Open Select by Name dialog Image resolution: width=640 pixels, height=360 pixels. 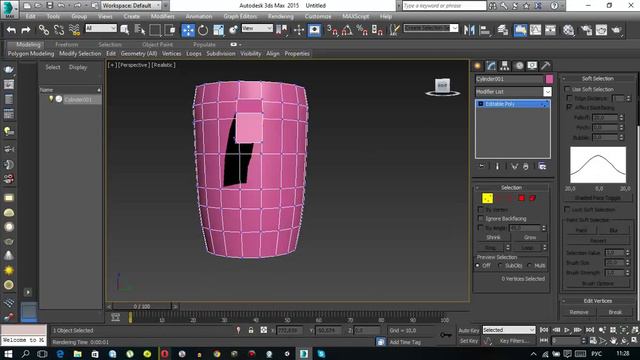point(140,30)
